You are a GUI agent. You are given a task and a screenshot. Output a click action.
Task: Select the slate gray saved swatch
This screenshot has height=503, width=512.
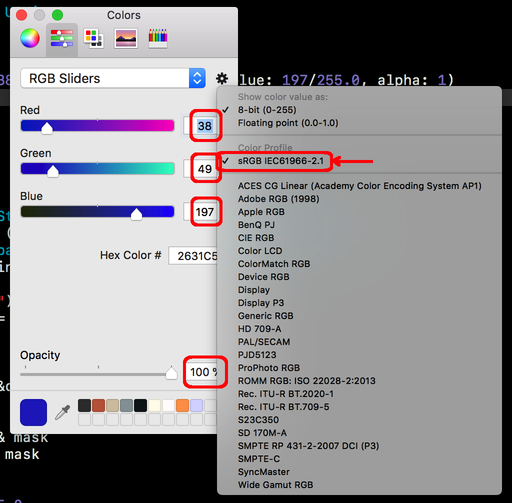click(x=126, y=406)
